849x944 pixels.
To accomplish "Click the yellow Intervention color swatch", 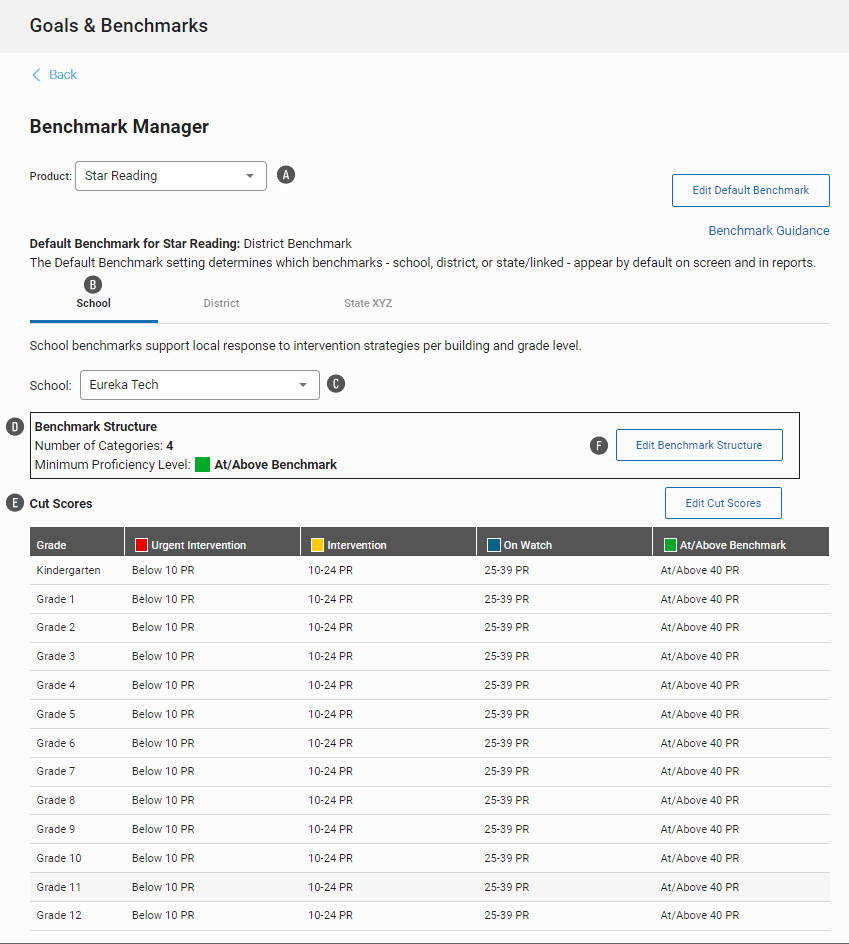I will tap(317, 545).
